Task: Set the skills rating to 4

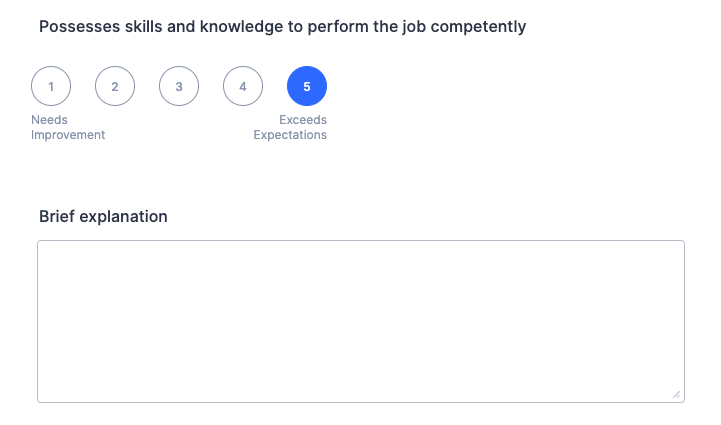Action: pos(243,86)
